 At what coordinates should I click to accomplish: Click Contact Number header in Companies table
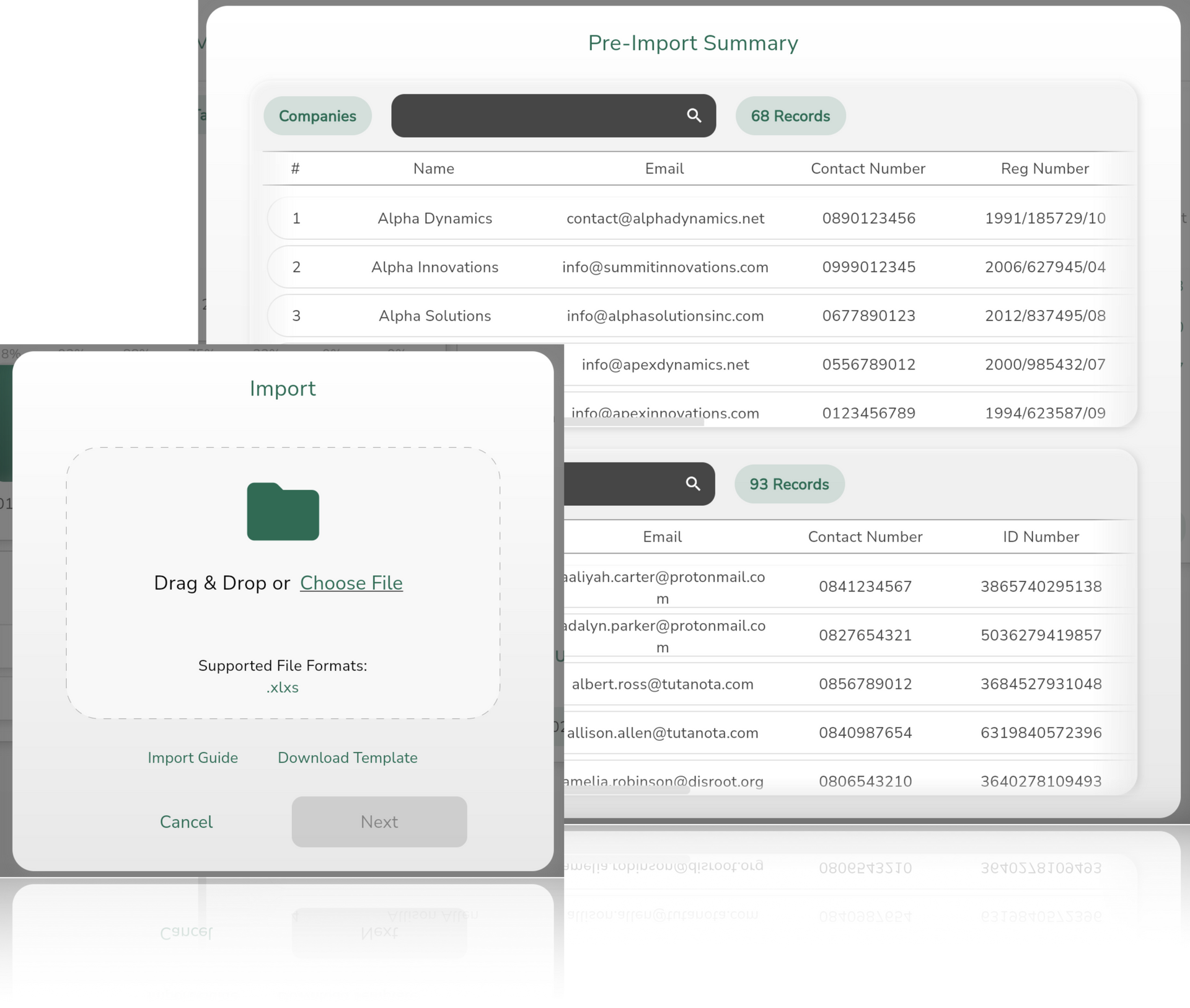coord(868,169)
